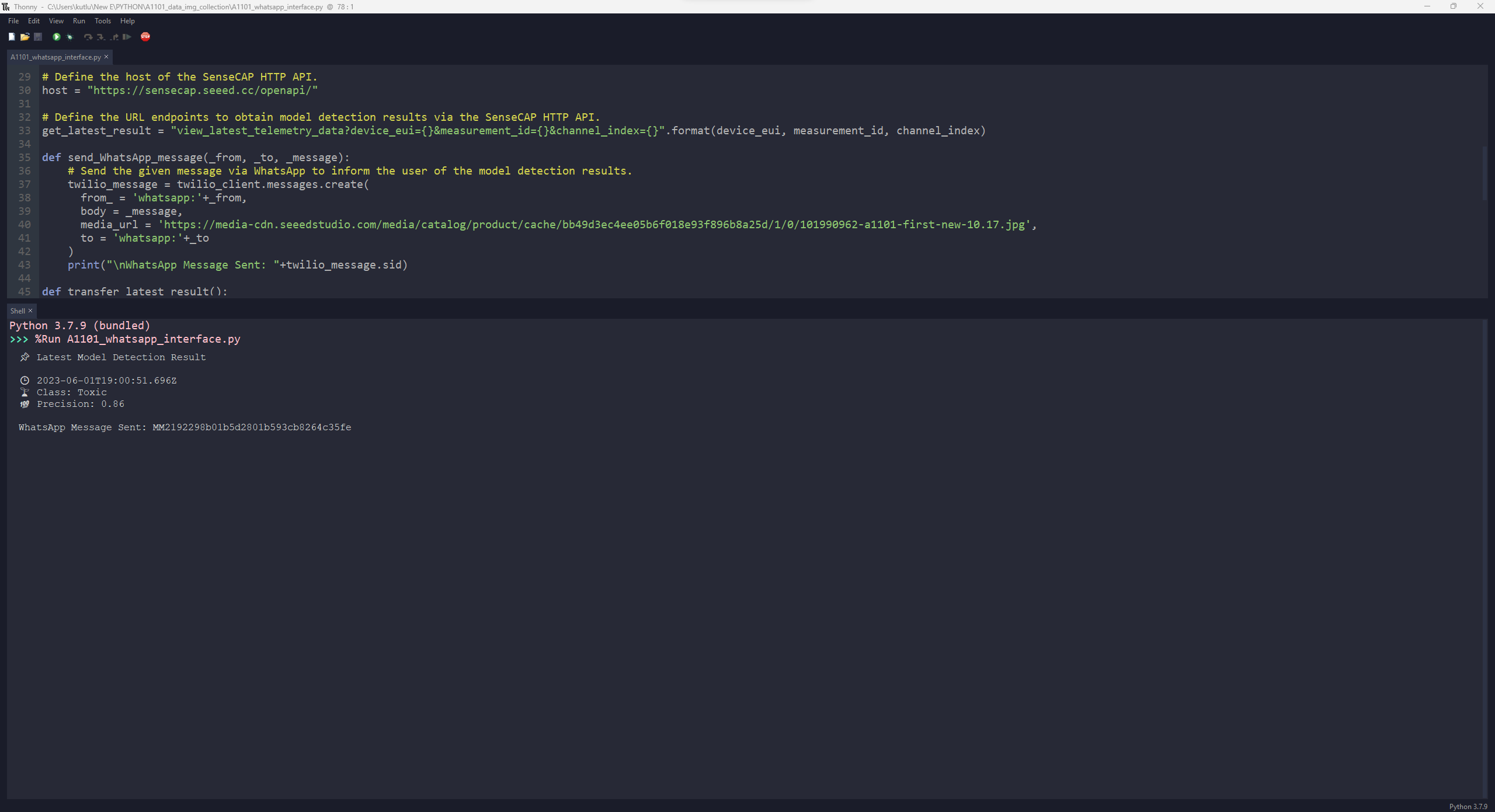Select the A1101_whatsapp_interface.py editor tab
The width and height of the screenshot is (1495, 812).
coord(55,57)
